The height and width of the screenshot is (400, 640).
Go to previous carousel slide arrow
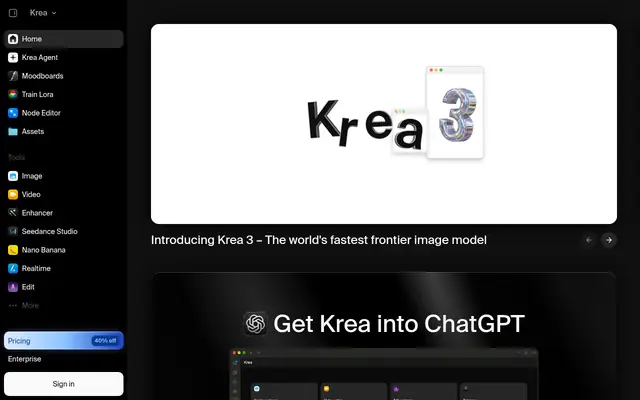(589, 240)
